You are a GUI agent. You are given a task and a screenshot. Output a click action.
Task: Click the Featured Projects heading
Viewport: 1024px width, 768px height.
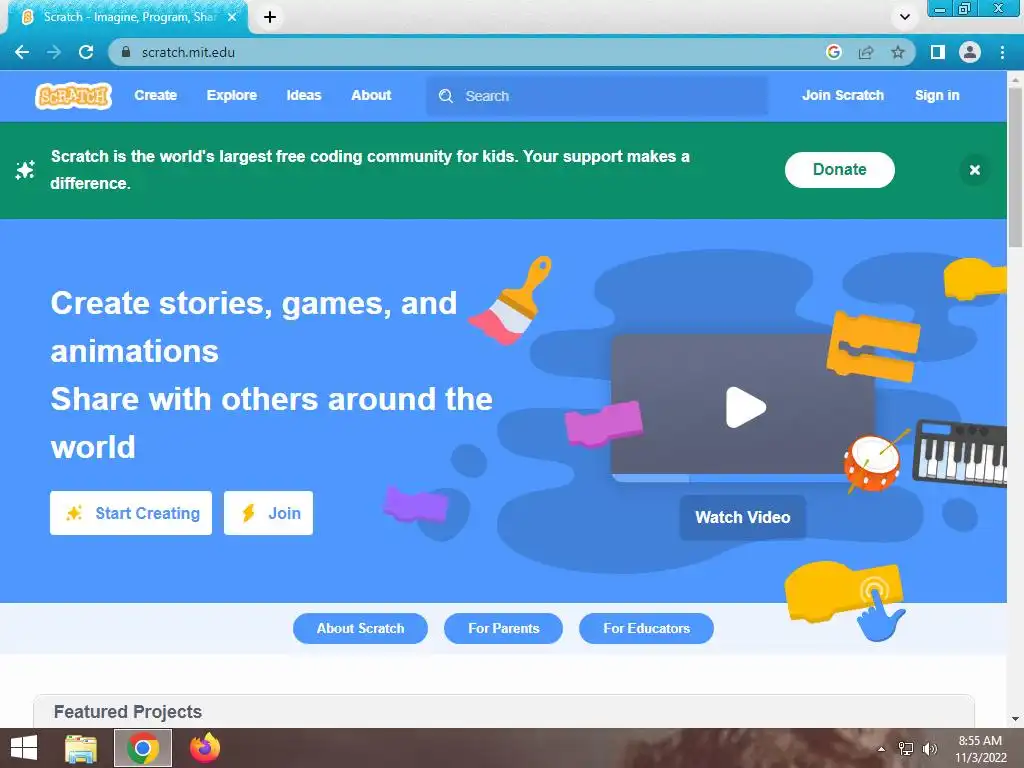point(127,712)
